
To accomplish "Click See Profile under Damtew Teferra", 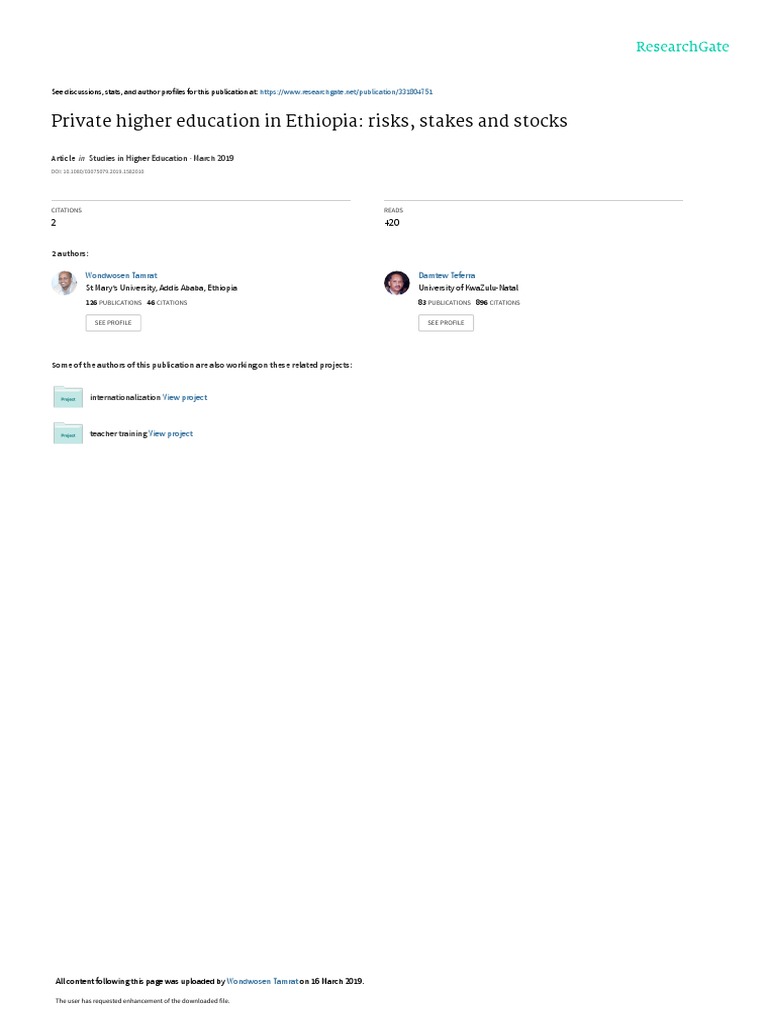I will pos(446,323).
